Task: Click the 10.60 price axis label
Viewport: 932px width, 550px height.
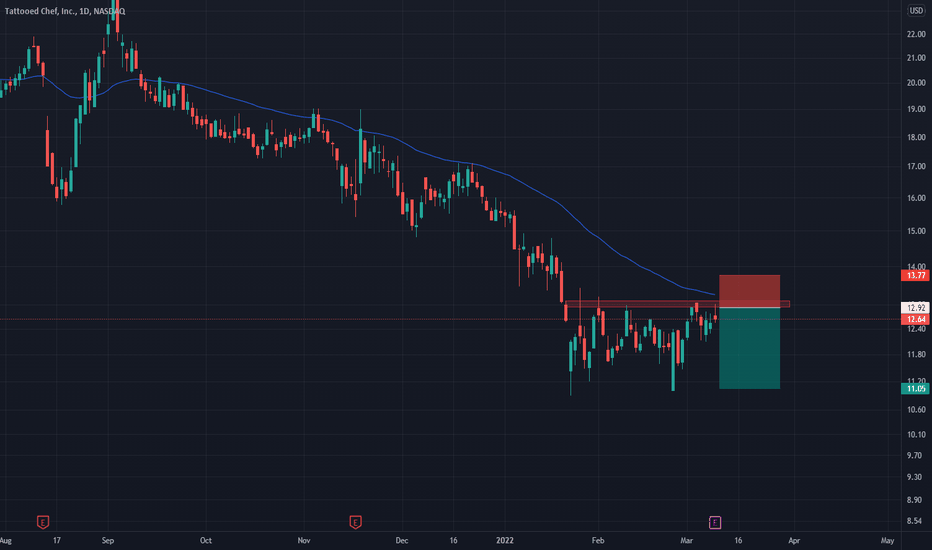Action: (x=916, y=409)
